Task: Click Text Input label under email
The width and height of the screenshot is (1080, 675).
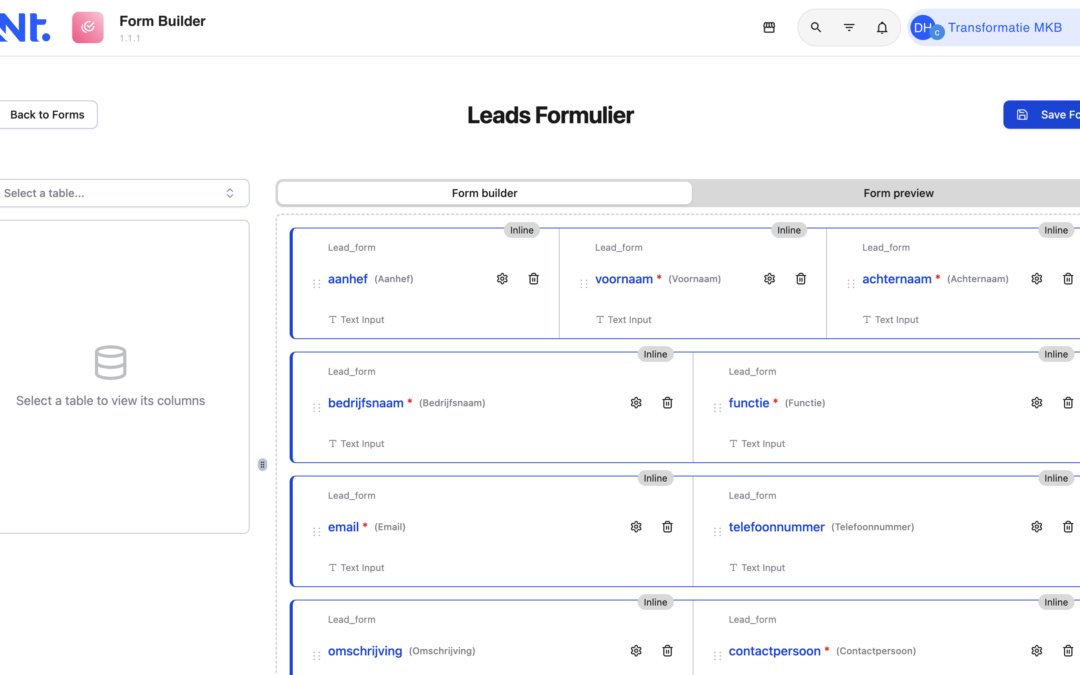Action: 356,568
